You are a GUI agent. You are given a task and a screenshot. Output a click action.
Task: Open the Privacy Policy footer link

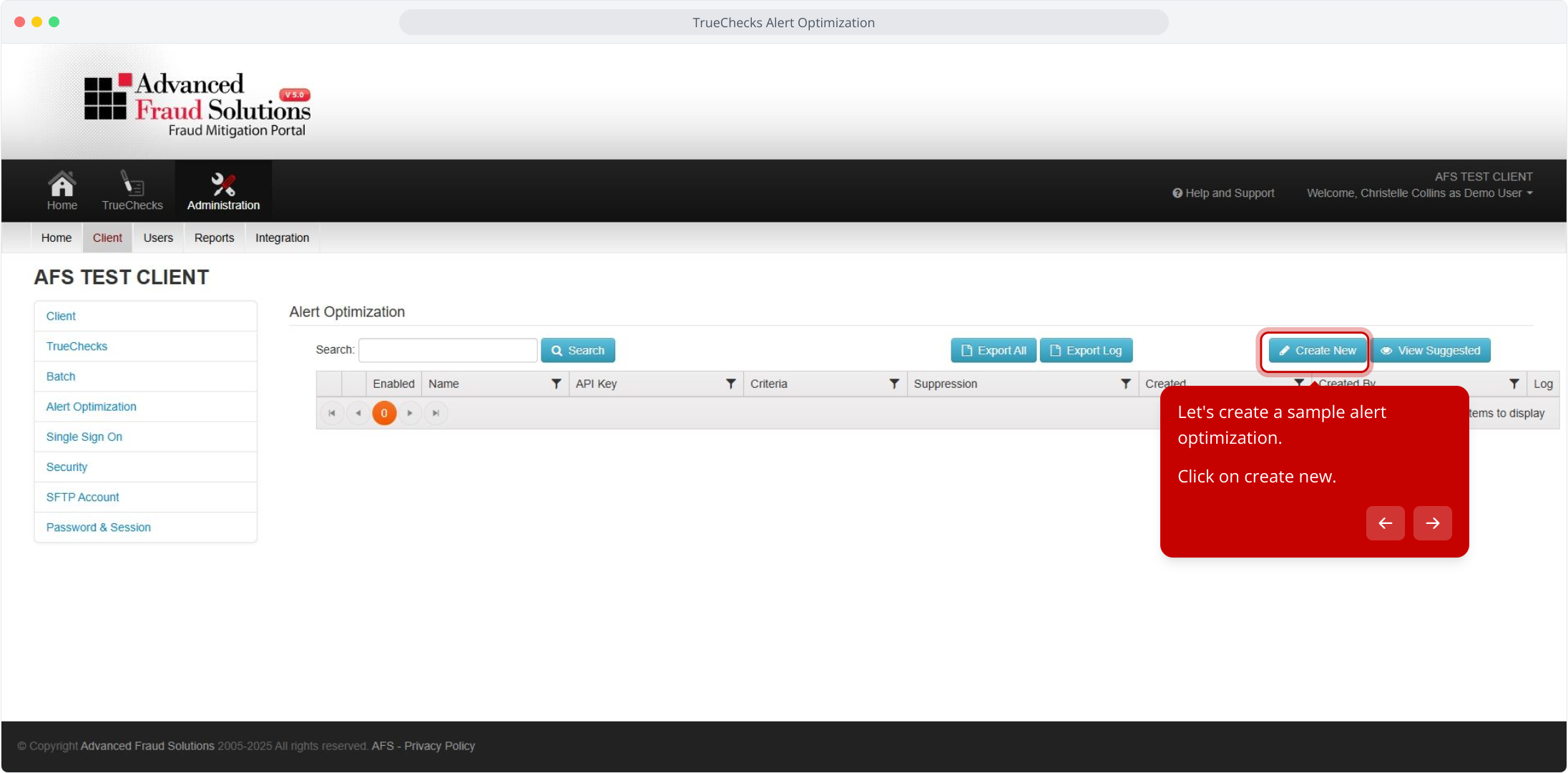click(439, 746)
